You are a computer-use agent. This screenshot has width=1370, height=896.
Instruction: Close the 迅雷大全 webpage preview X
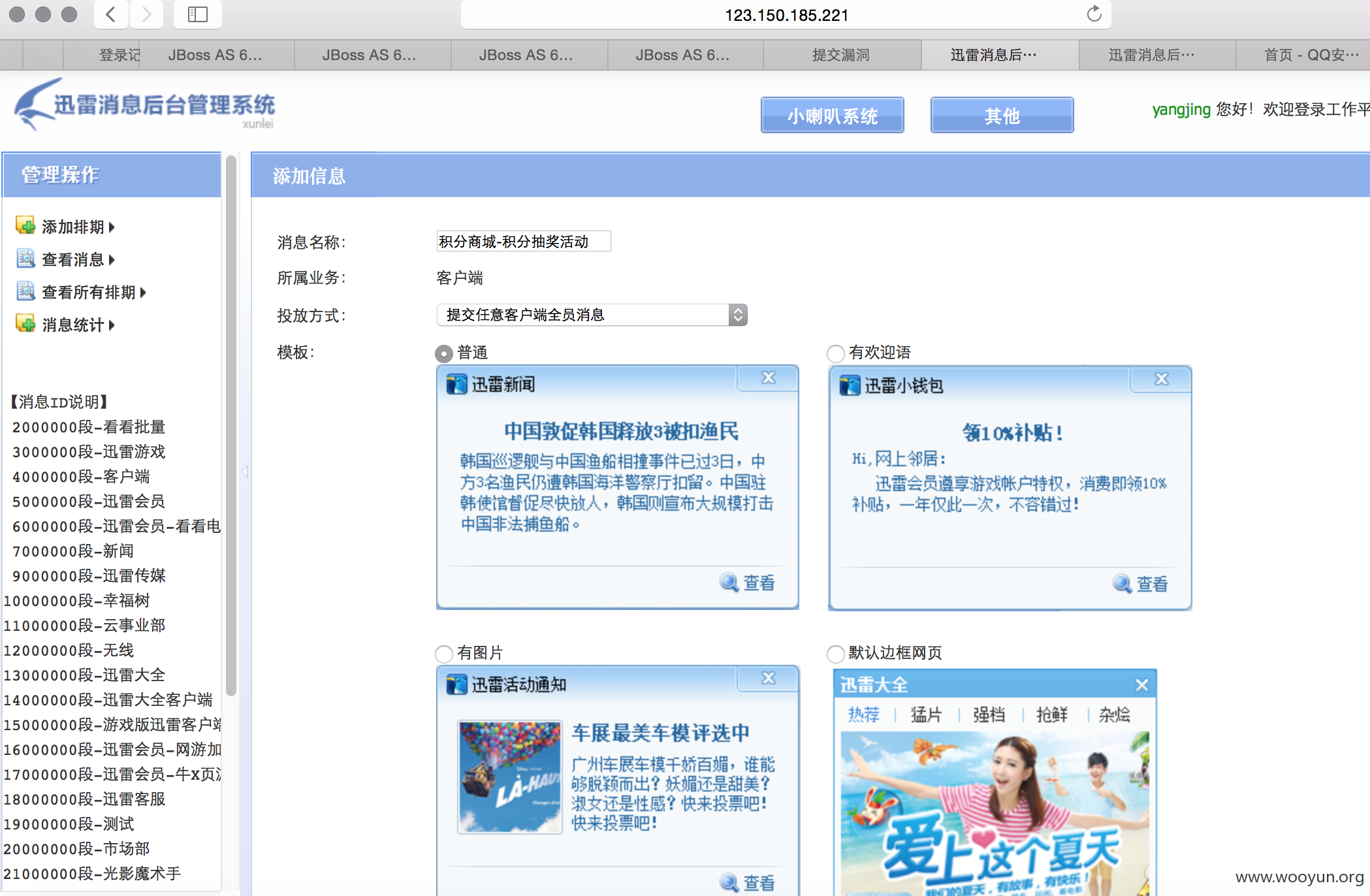[1141, 685]
